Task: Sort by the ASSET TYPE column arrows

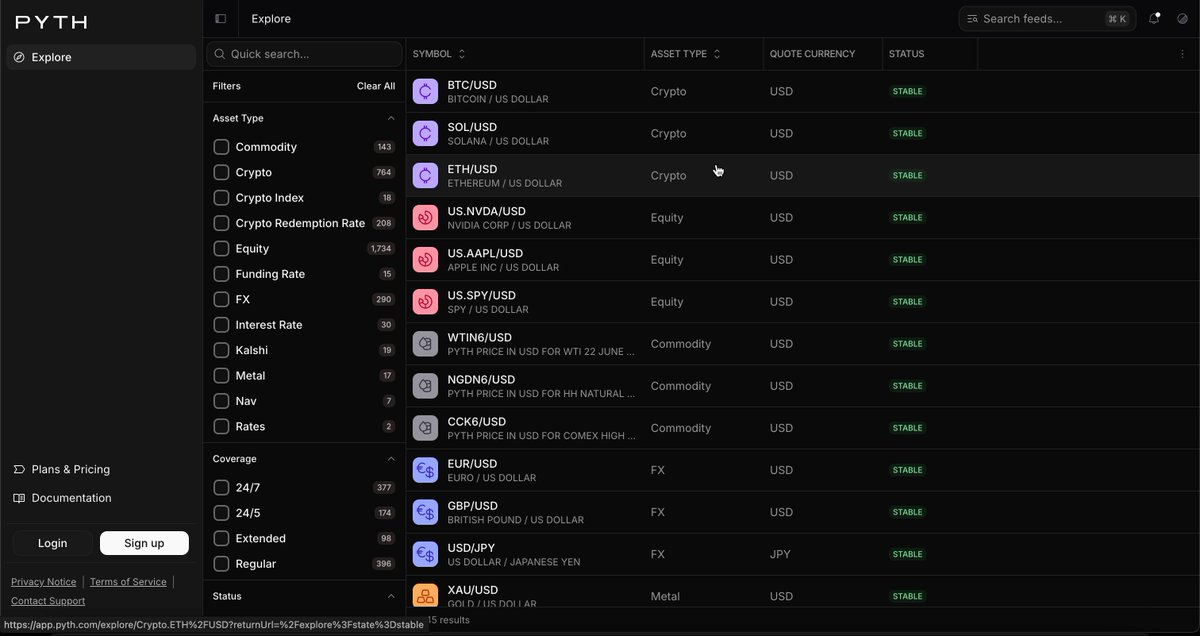Action: tap(717, 54)
